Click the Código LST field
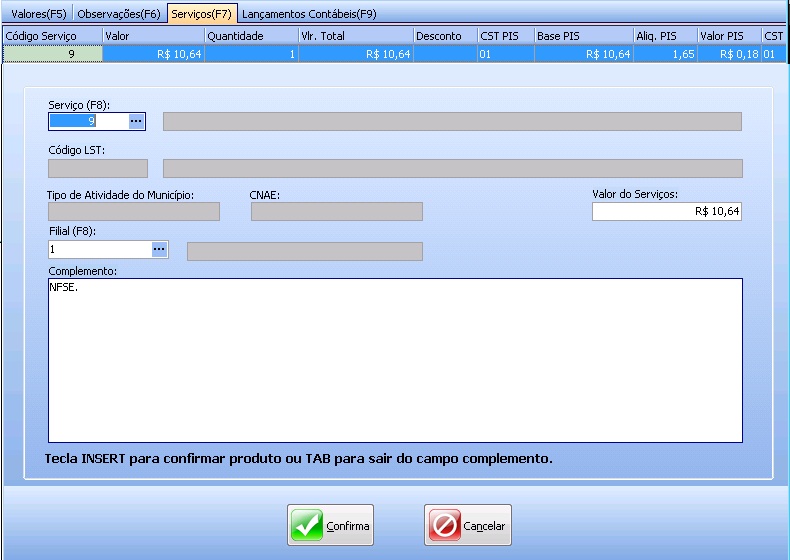This screenshot has height=560, width=790. tap(97, 168)
